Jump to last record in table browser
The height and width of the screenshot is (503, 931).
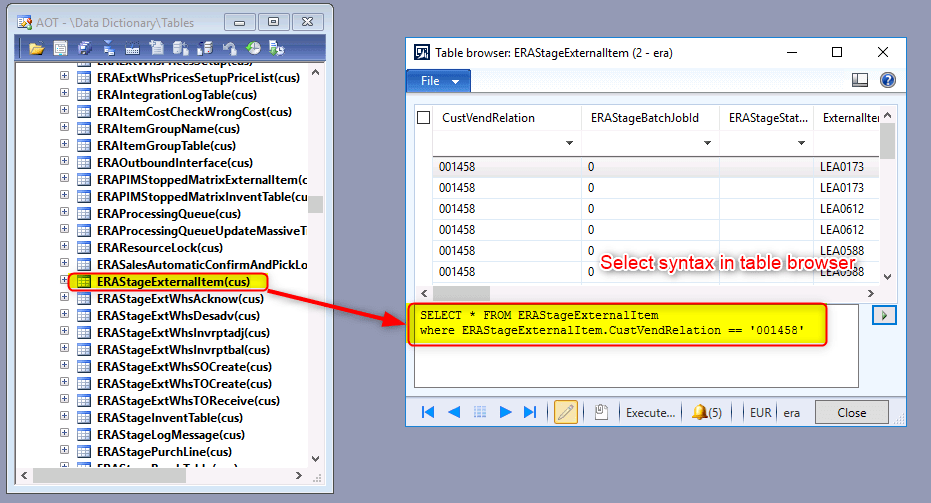tap(531, 412)
